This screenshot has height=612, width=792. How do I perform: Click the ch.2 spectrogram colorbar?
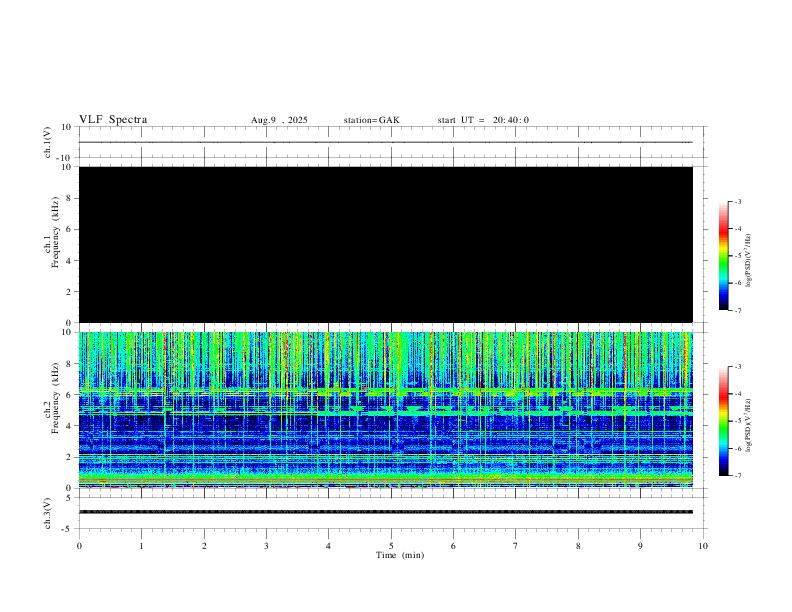click(723, 421)
